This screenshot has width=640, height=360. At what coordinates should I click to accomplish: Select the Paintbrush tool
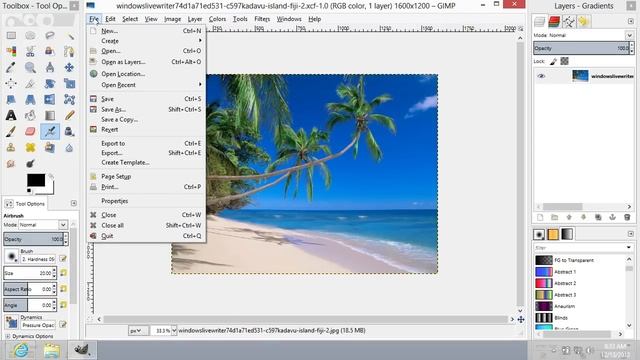click(x=11, y=131)
